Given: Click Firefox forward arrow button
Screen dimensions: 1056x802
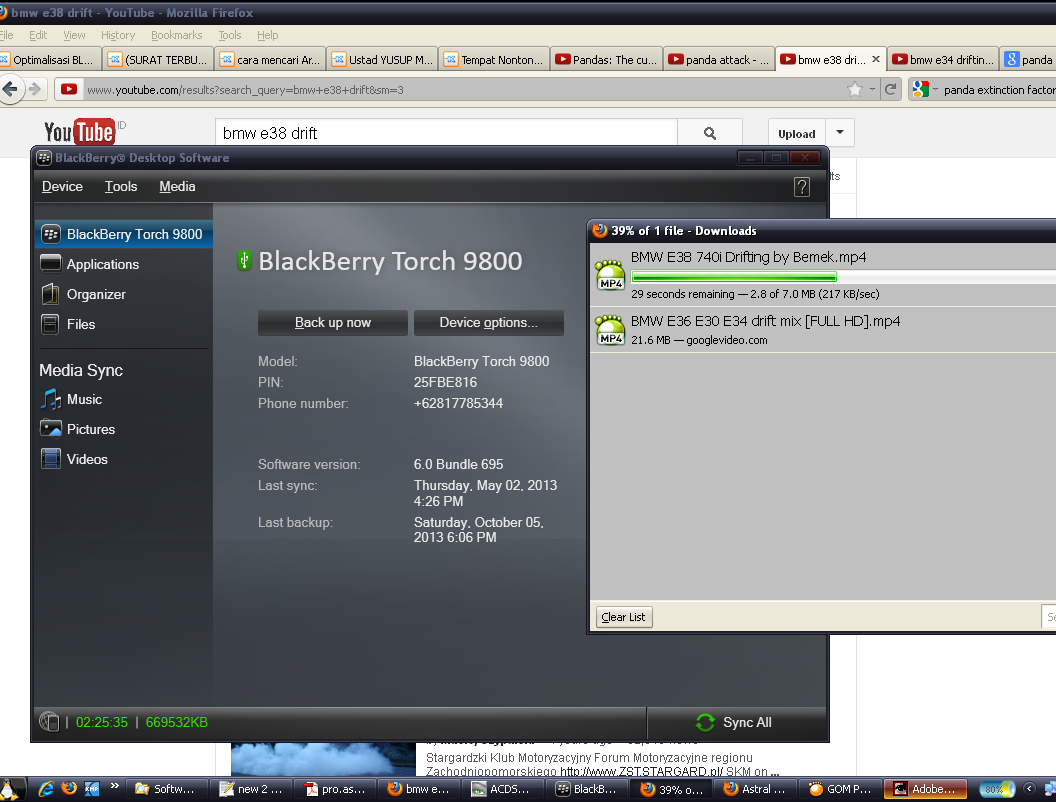Looking at the screenshot, I should point(35,90).
